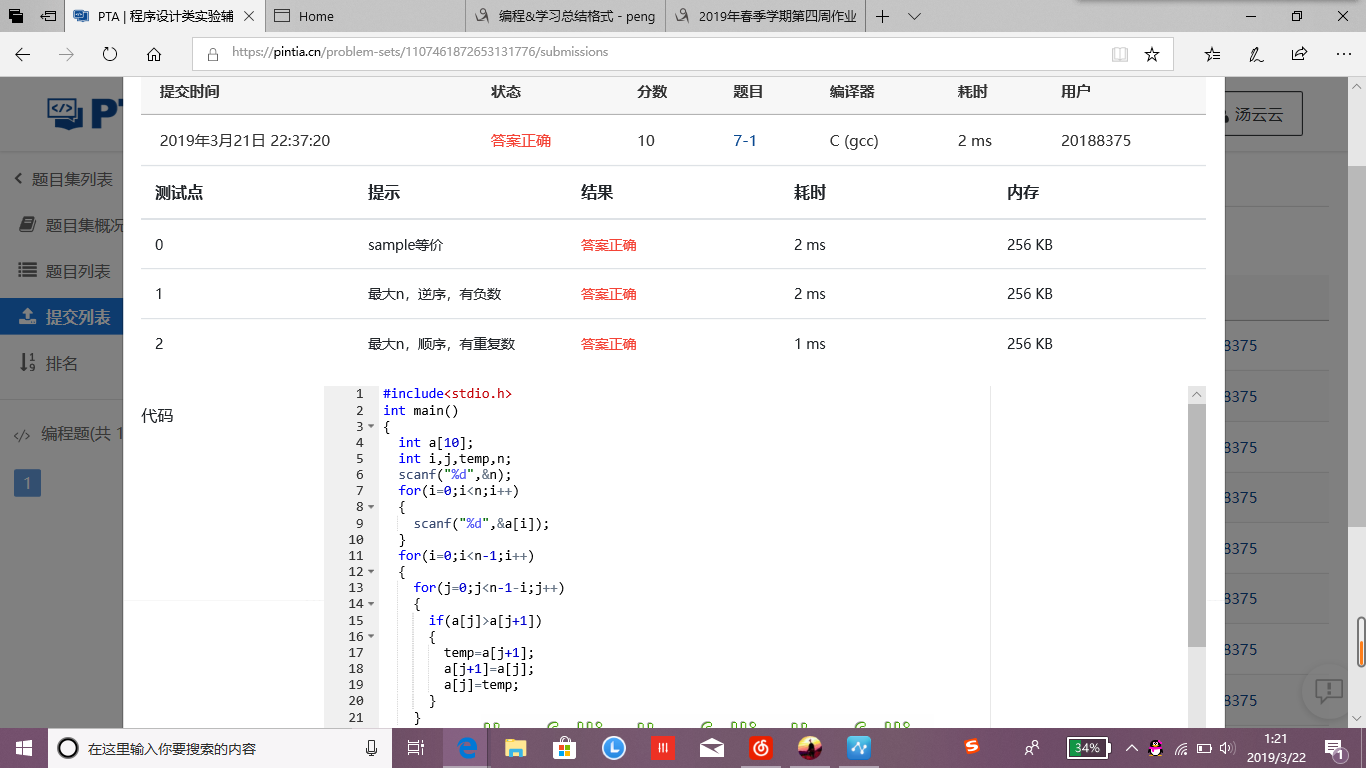Click the user ID 20188375 in the table
This screenshot has width=1366, height=768.
1096,141
